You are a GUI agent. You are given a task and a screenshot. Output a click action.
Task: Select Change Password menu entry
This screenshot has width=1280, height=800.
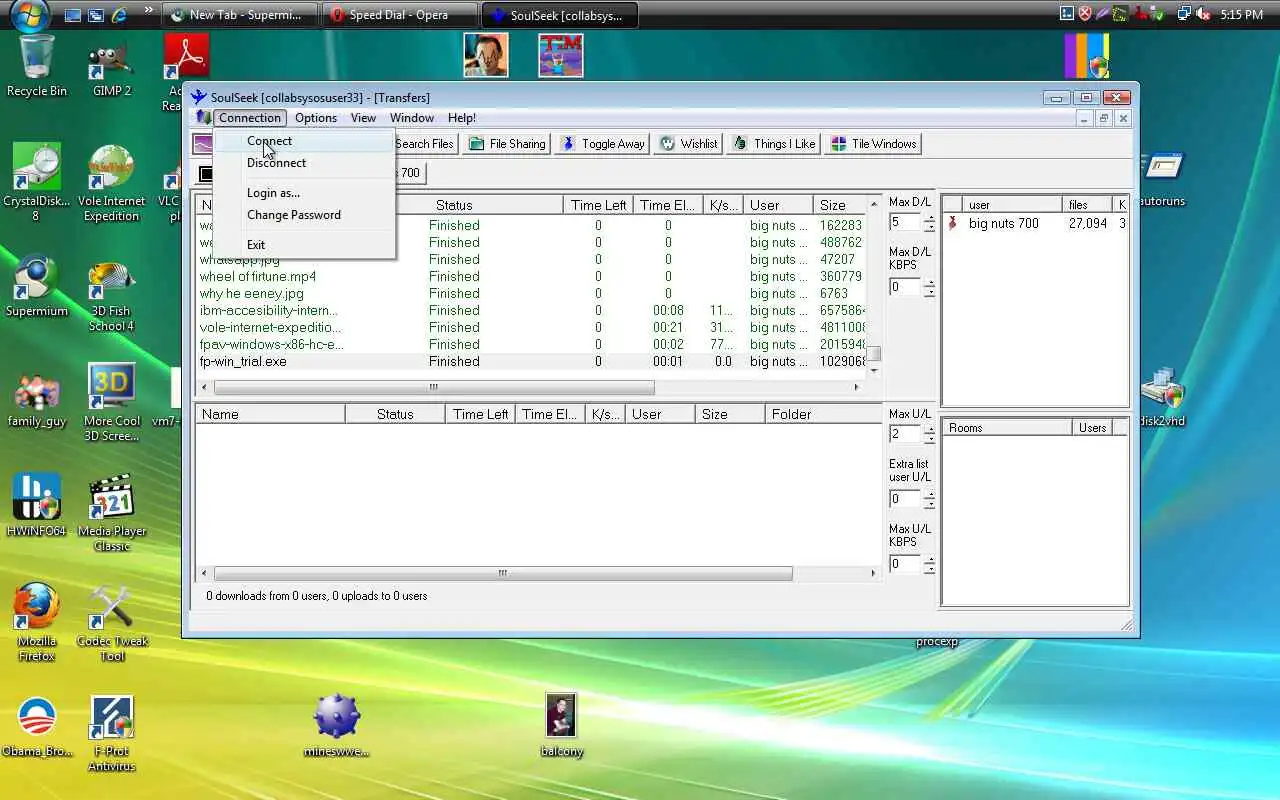click(304, 215)
